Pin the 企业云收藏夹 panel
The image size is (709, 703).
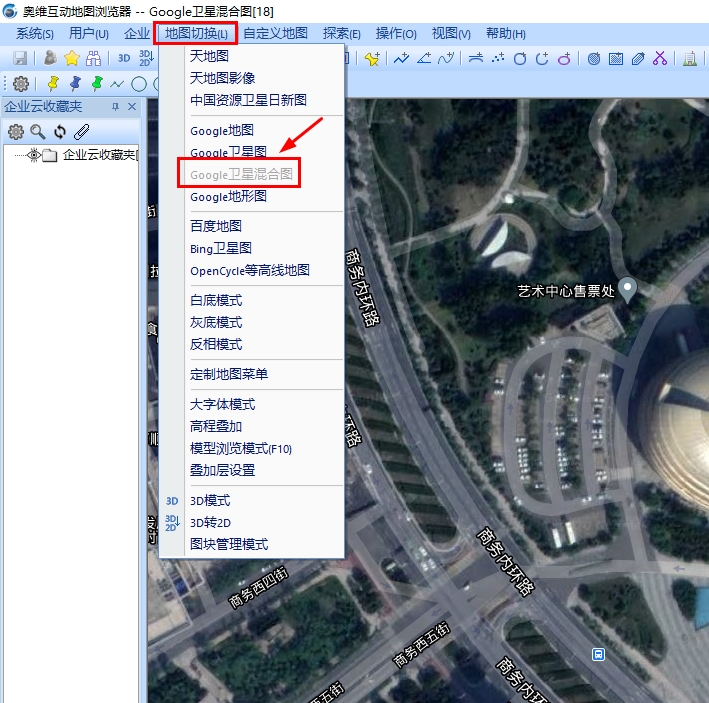coord(115,107)
